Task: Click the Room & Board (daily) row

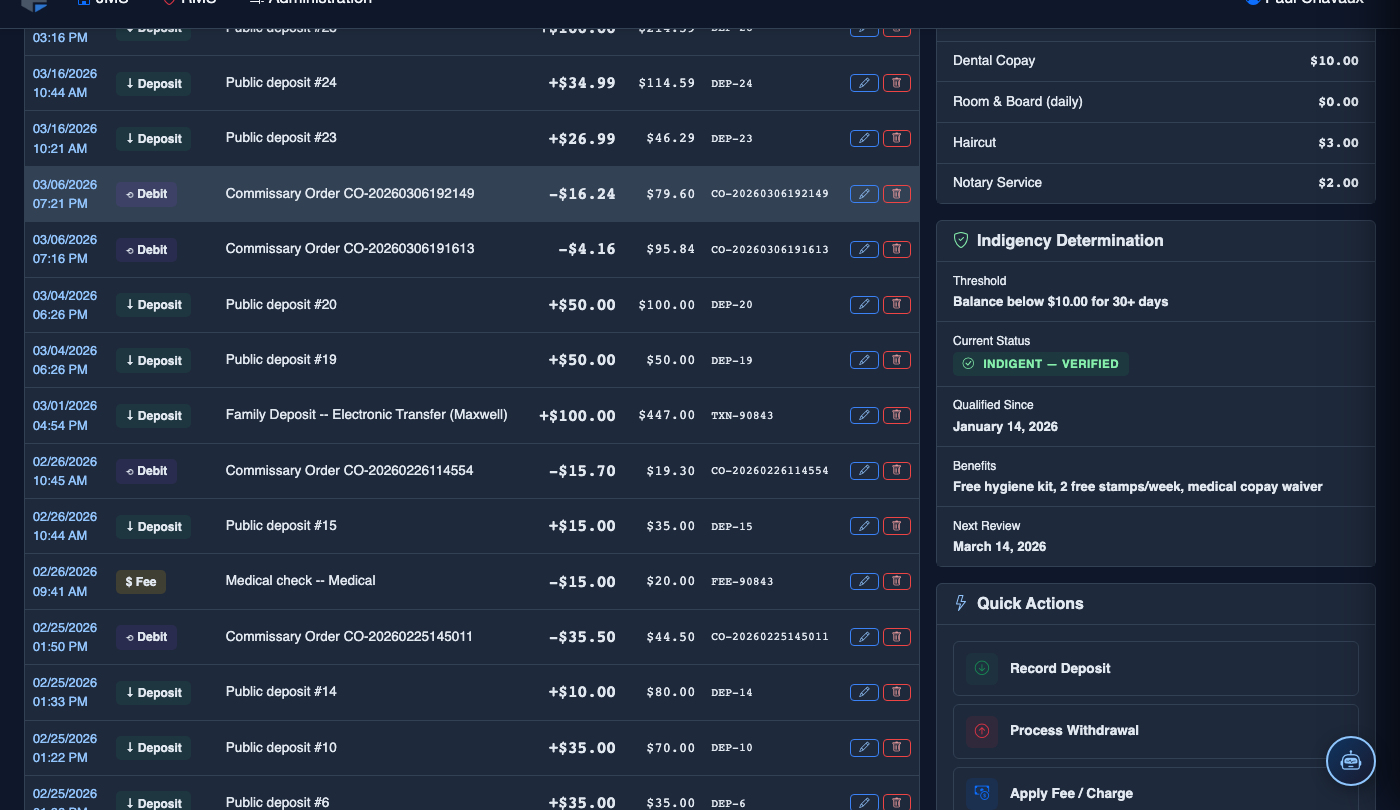Action: point(1156,102)
